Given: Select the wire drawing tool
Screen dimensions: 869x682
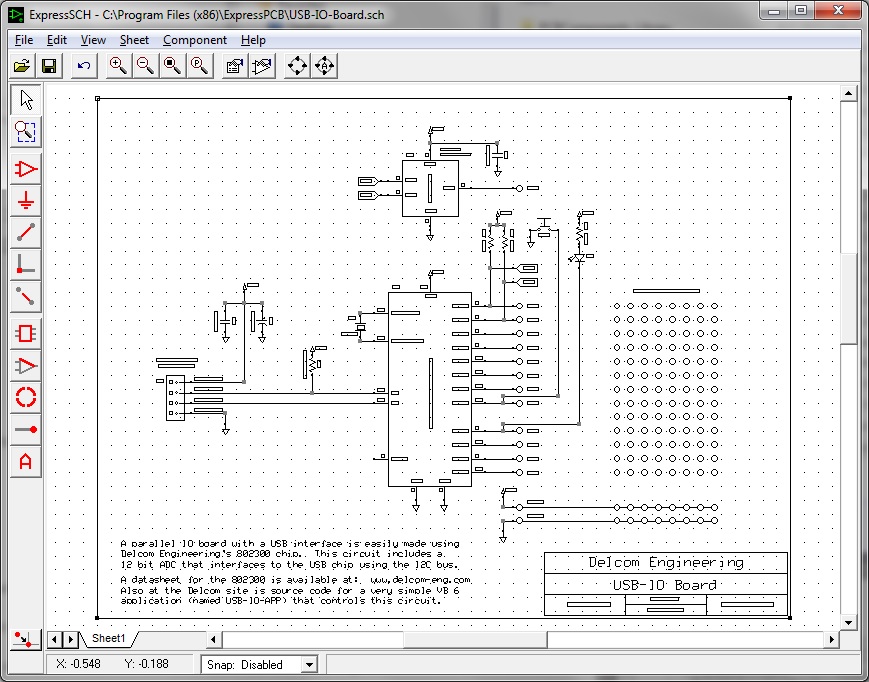Looking at the screenshot, I should click(25, 232).
